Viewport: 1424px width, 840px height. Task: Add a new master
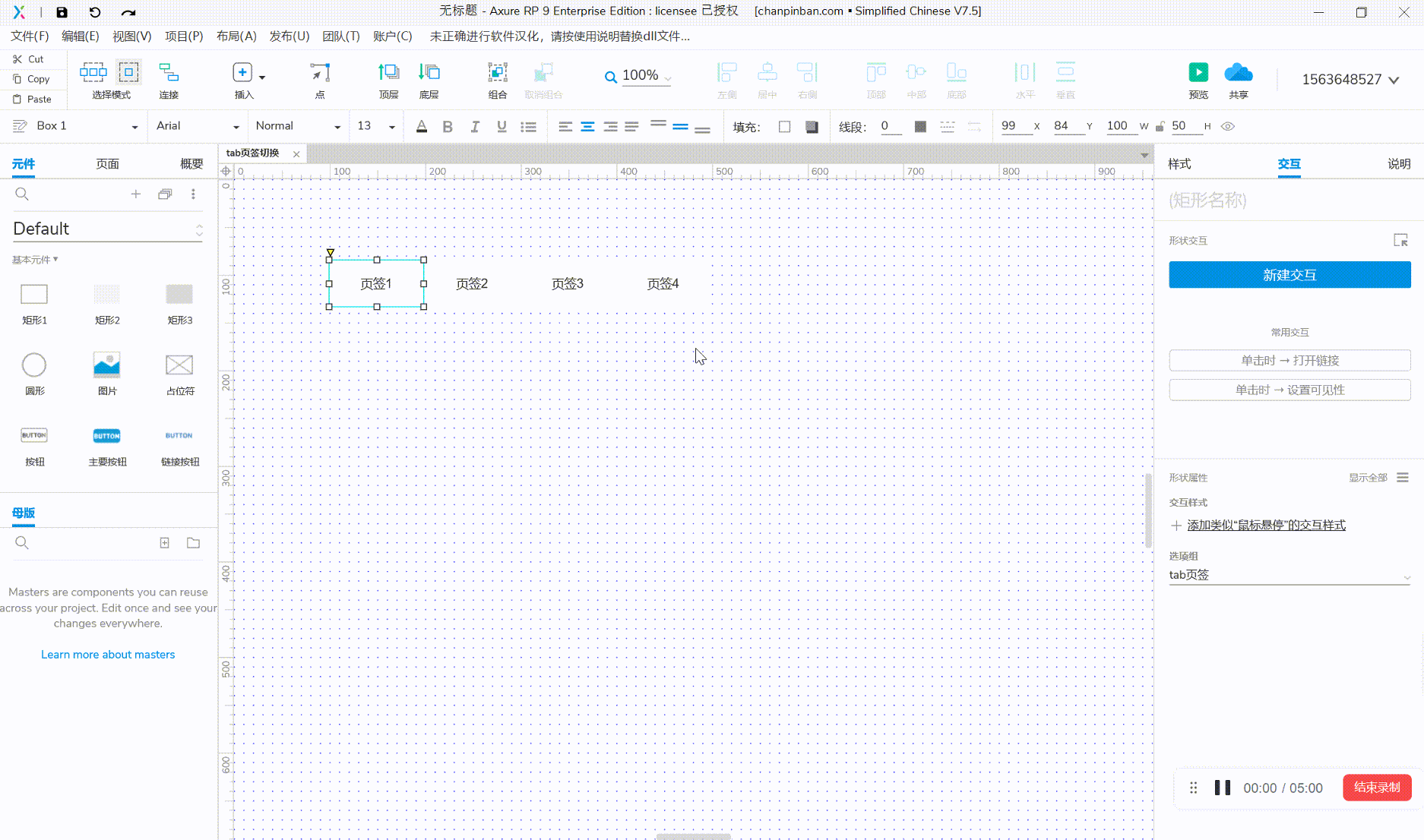(x=164, y=543)
